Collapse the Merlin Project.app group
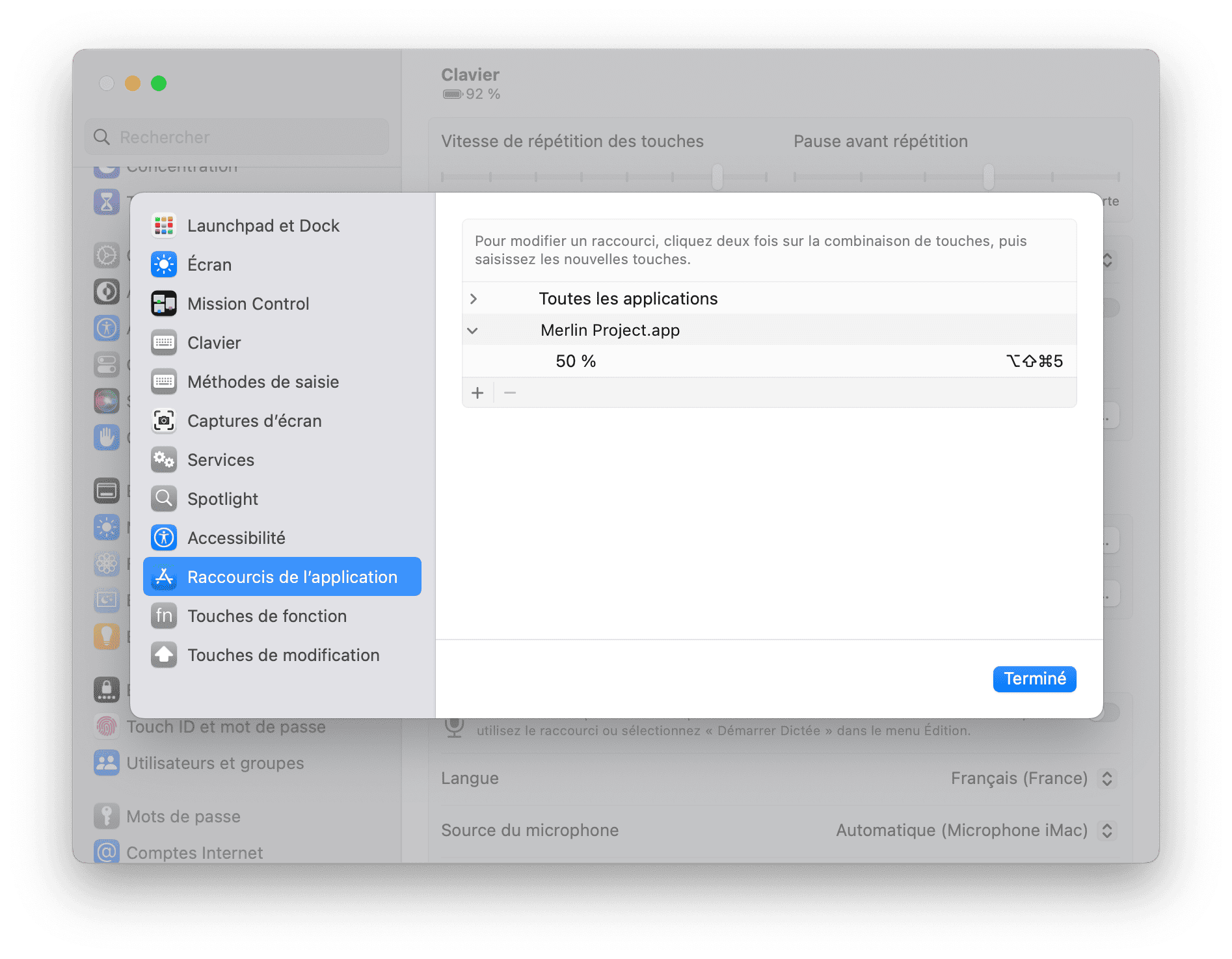The image size is (1232, 959). [x=474, y=330]
